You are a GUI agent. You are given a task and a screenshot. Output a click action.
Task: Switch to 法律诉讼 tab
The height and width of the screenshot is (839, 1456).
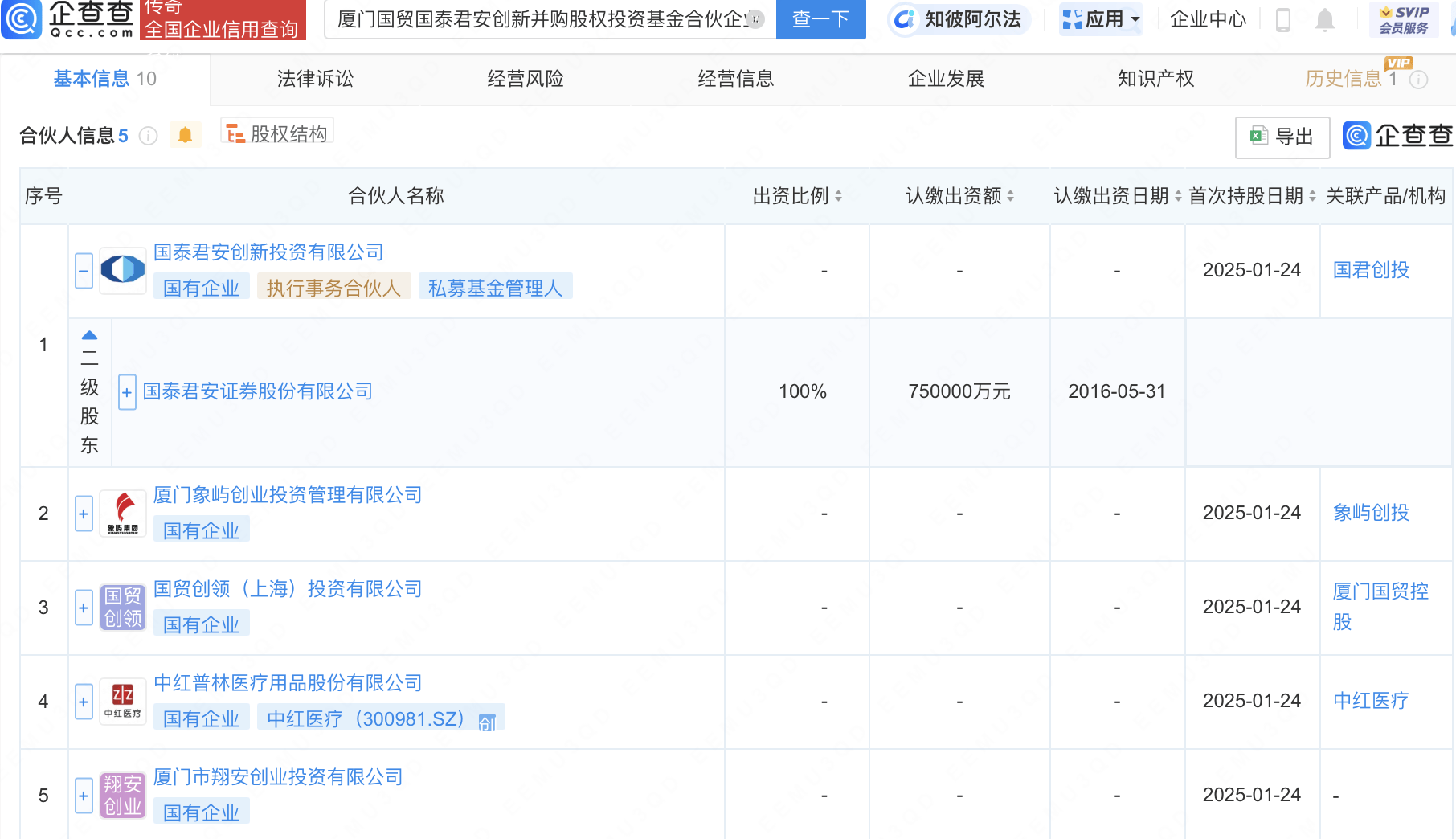[x=315, y=79]
